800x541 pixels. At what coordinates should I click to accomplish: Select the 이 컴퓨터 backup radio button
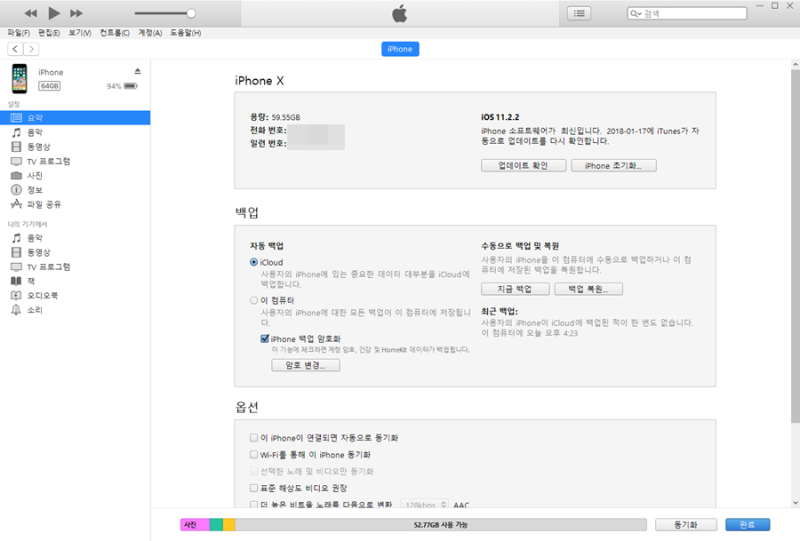click(254, 300)
